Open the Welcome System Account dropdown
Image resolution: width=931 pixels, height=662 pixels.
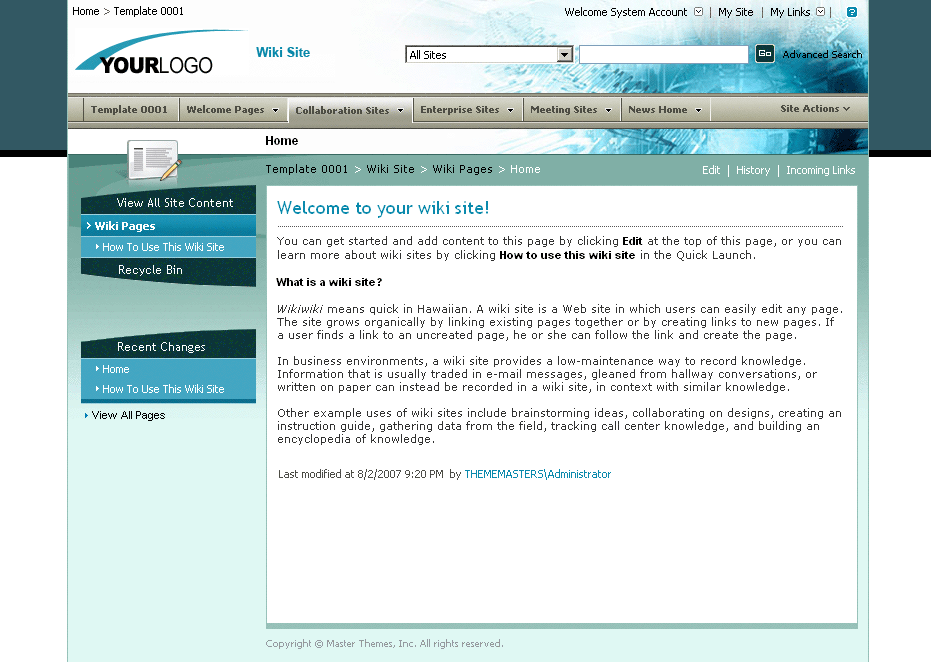pos(697,12)
